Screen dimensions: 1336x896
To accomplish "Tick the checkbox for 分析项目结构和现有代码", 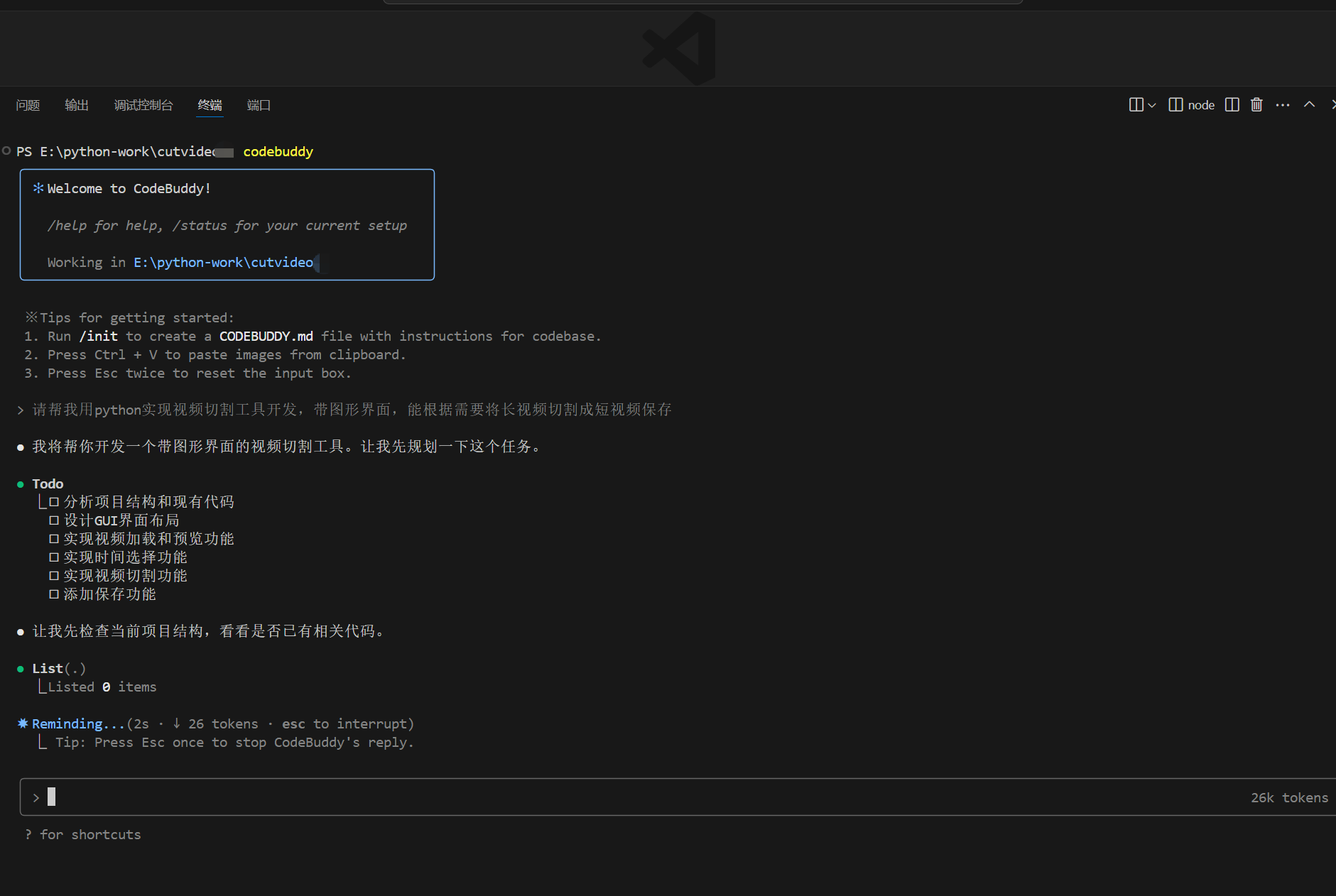I will [x=54, y=502].
